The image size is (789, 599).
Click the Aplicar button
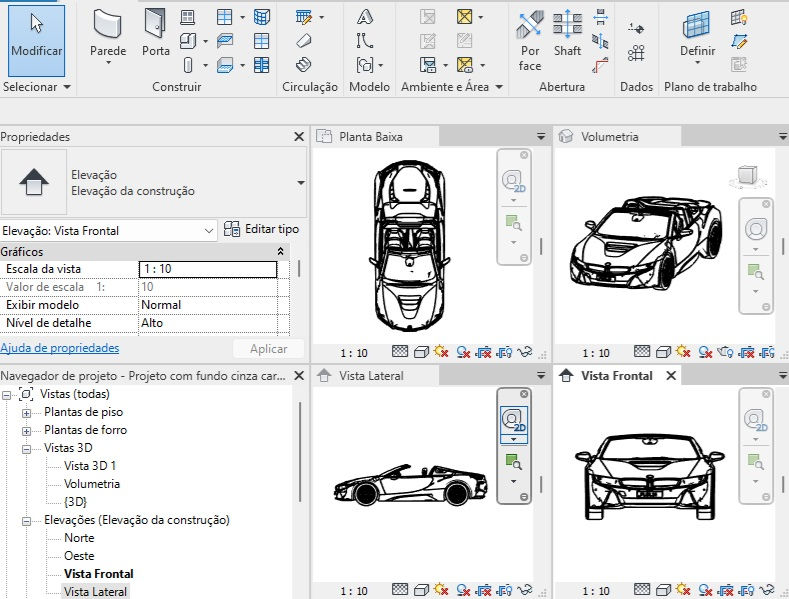269,349
